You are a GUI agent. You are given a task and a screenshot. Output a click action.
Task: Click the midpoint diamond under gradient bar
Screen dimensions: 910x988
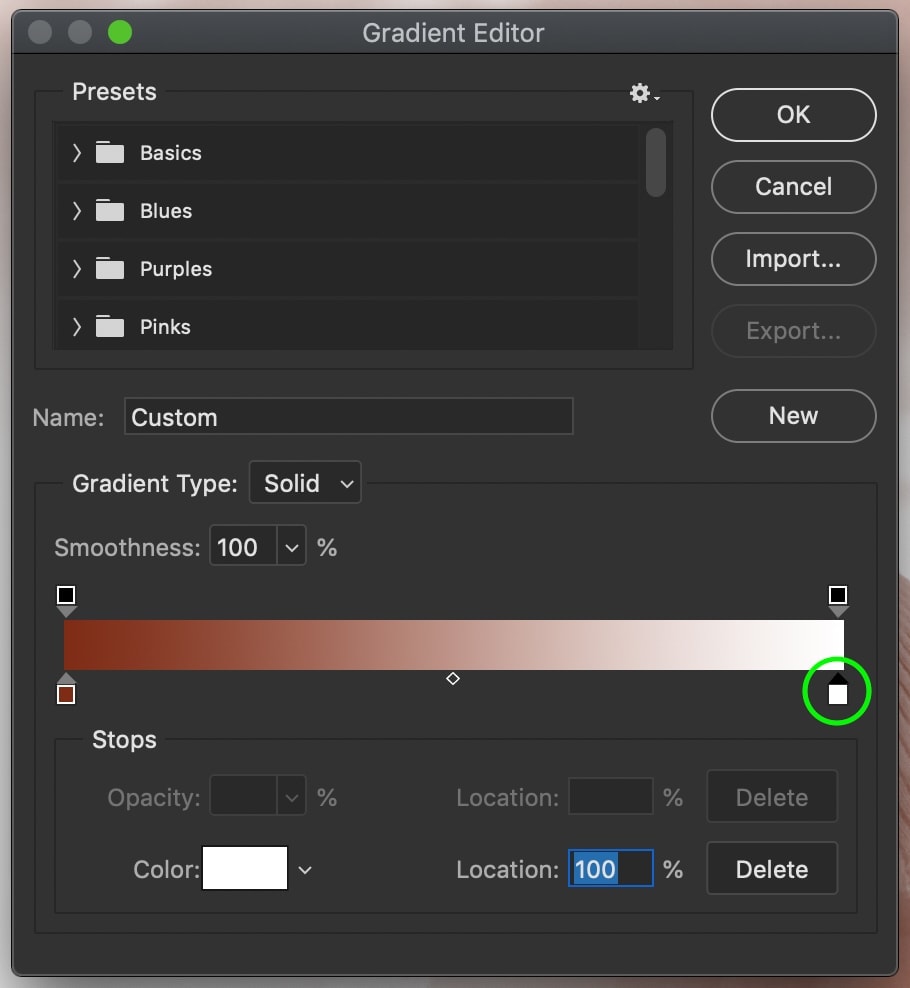(452, 679)
